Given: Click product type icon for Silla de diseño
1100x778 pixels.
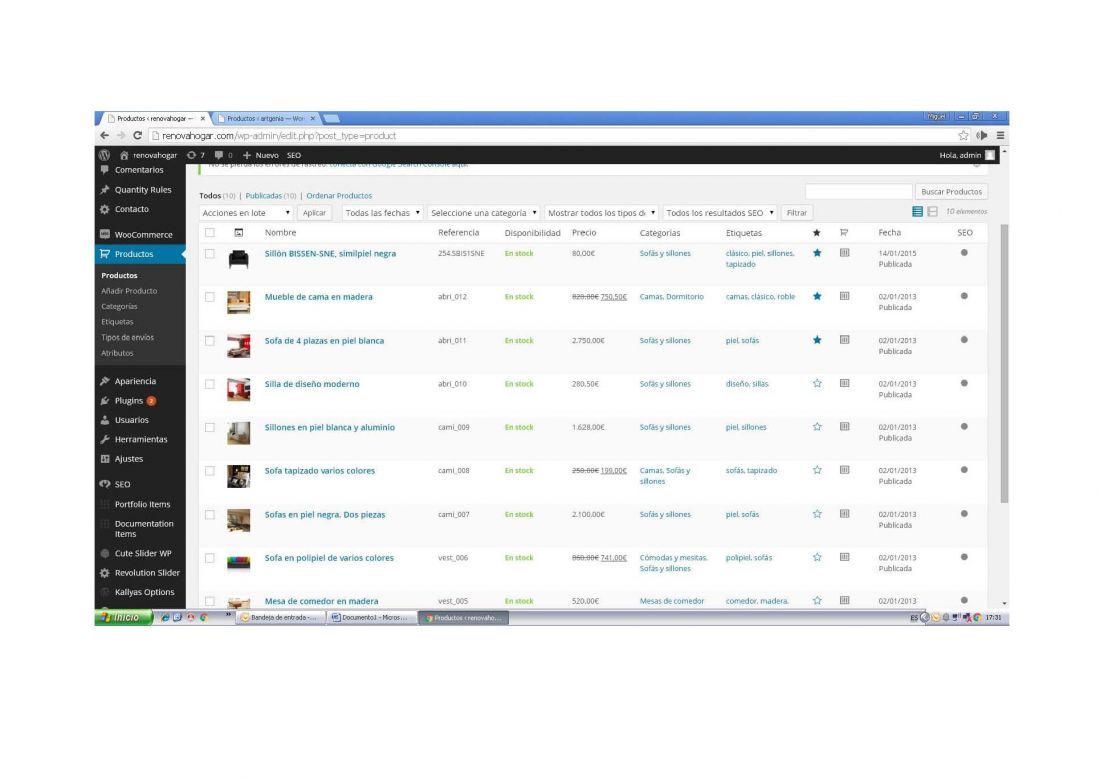Looking at the screenshot, I should (845, 384).
